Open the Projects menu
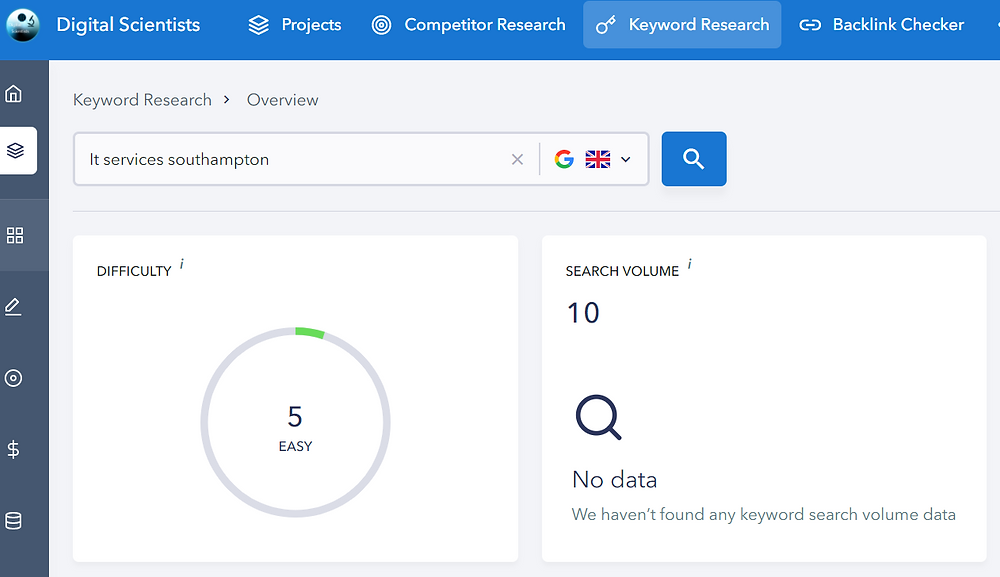This screenshot has width=1000, height=577. tap(295, 25)
